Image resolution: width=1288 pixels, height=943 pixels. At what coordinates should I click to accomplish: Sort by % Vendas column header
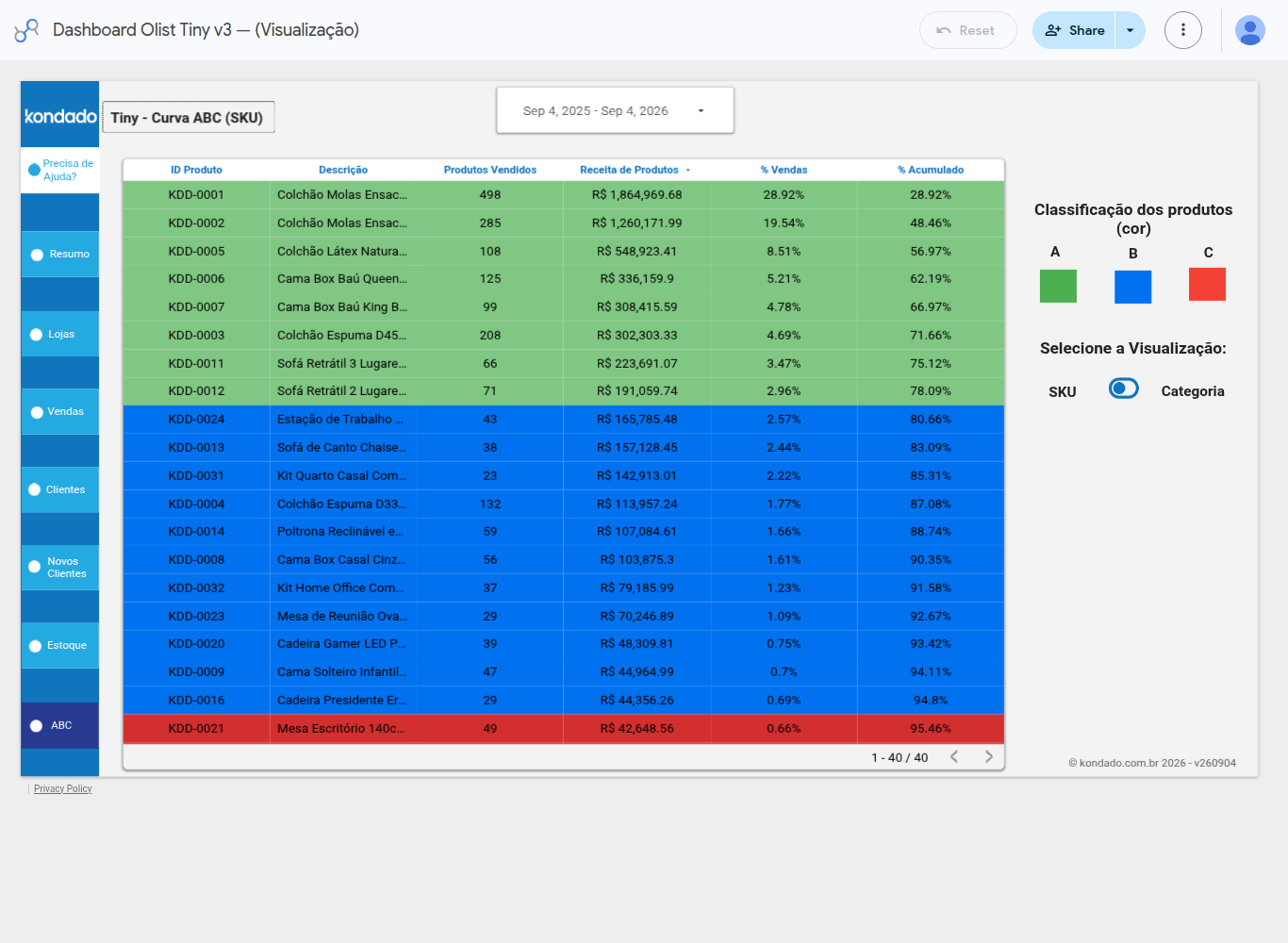click(784, 170)
